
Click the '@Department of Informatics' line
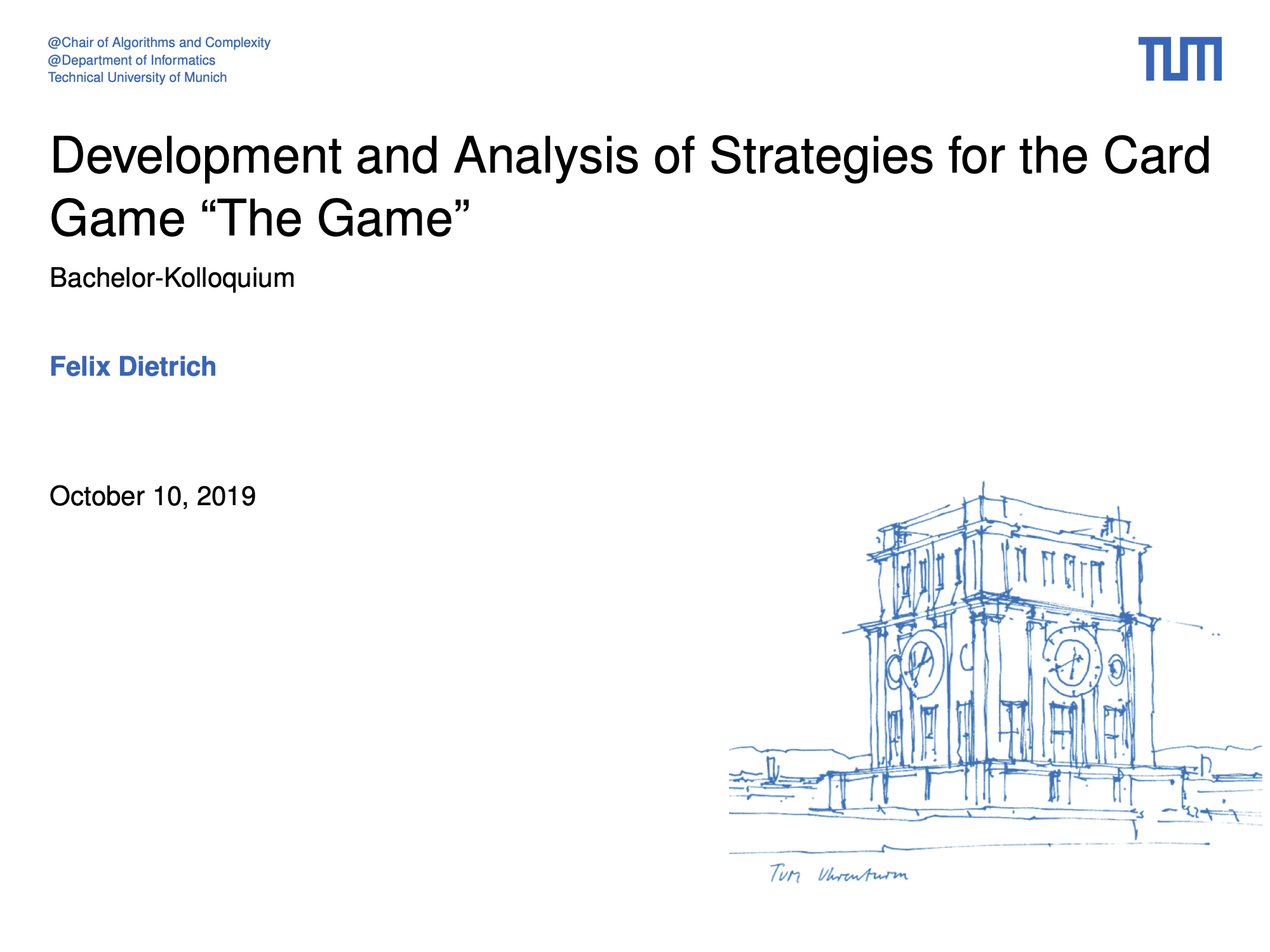point(132,60)
